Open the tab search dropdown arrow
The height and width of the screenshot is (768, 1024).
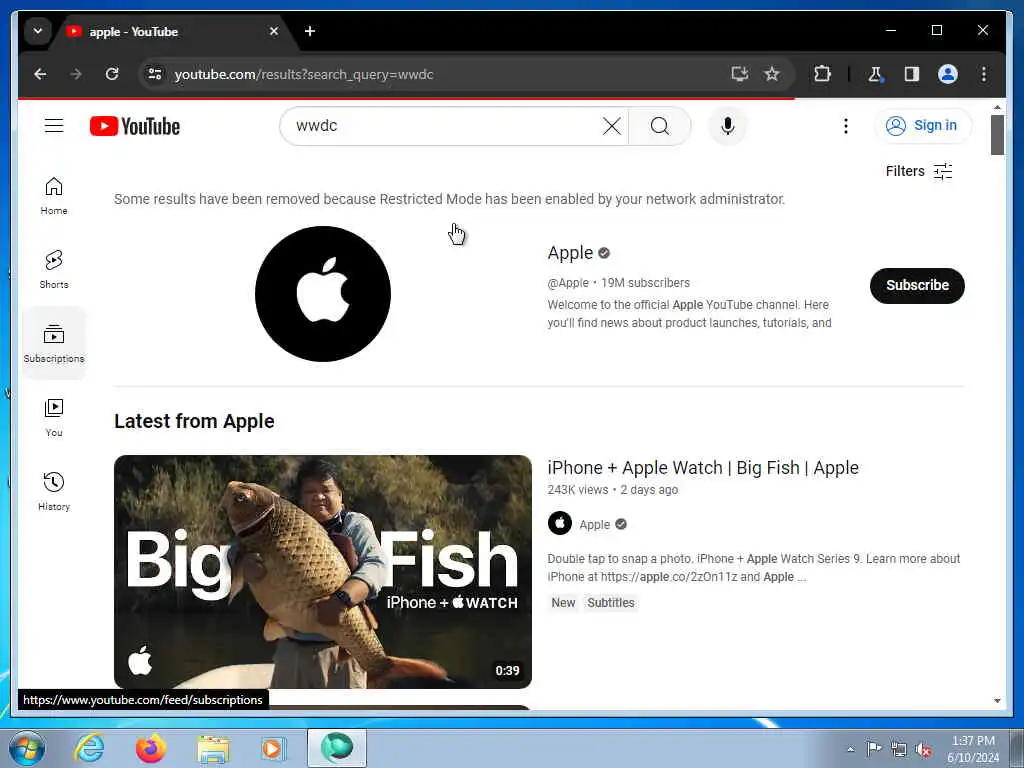pos(38,31)
